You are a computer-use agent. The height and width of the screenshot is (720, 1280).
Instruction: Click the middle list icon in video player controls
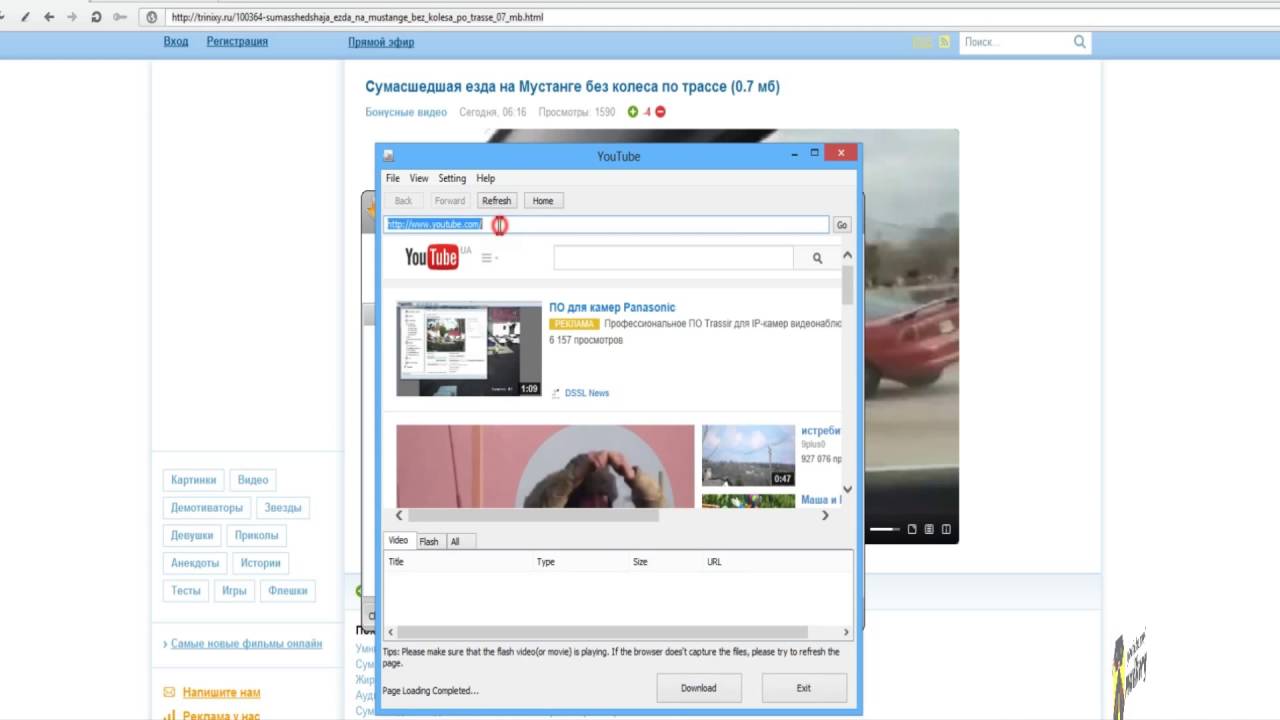click(x=929, y=529)
